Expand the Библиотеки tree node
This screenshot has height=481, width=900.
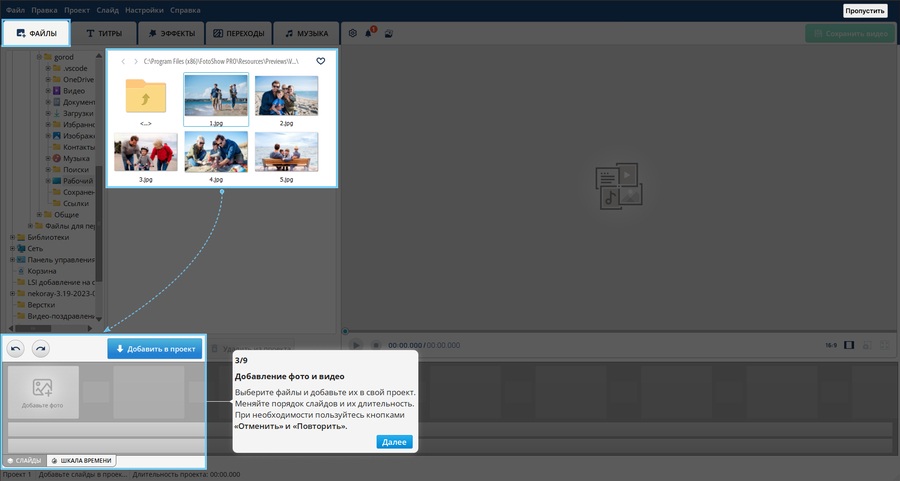click(x=12, y=237)
